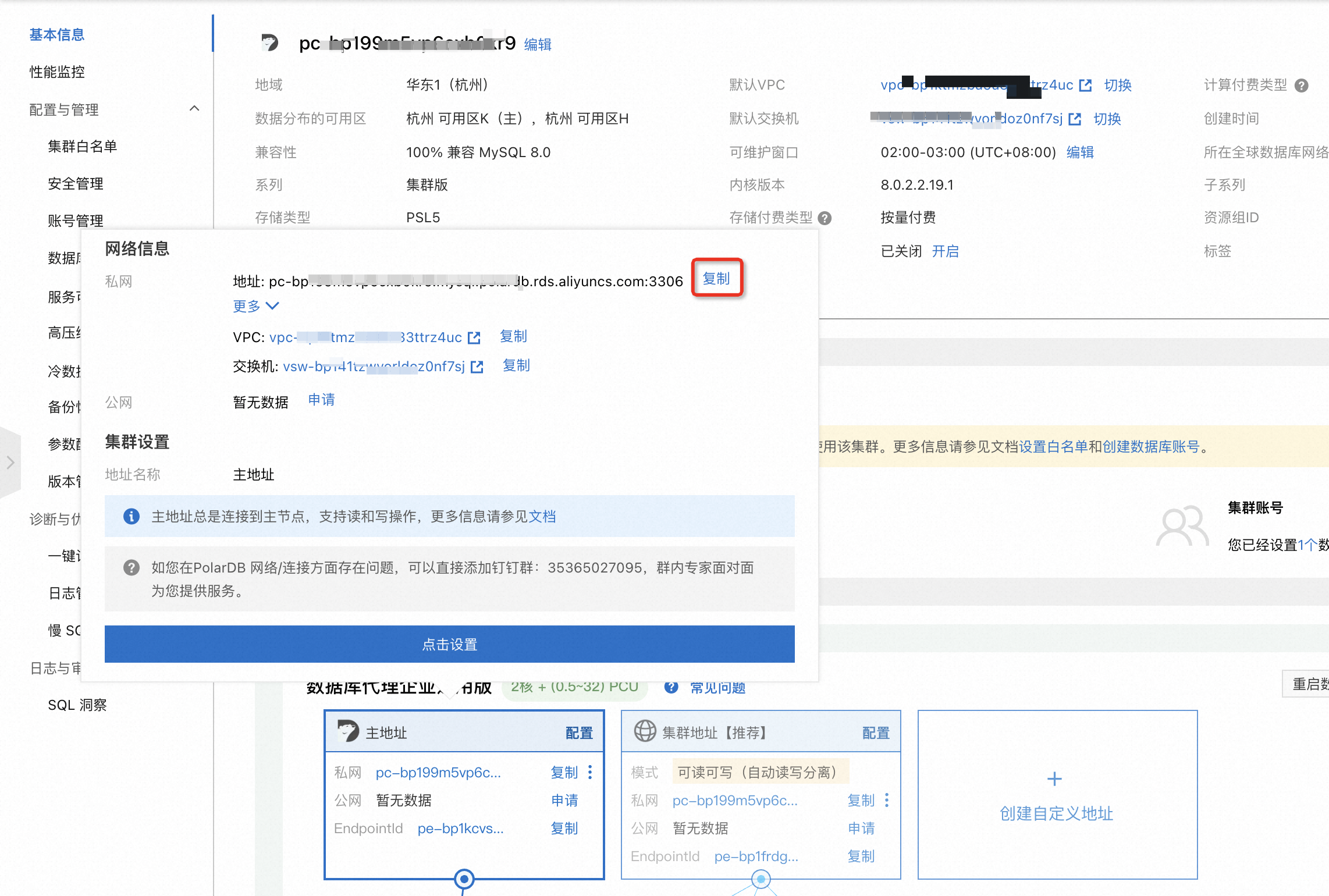Open the 常见问题 link
Screen dimensions: 1329x896
[717, 688]
